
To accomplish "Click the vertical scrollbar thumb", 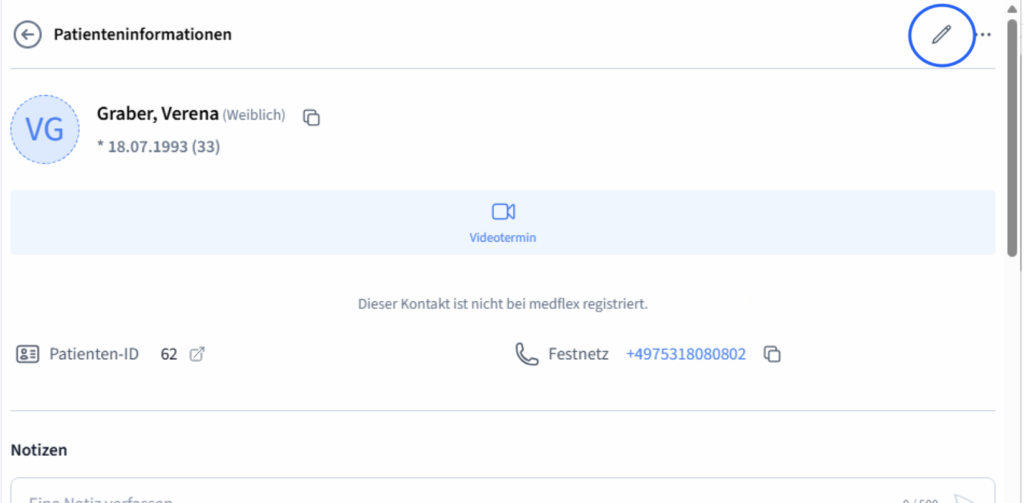I will pyautogui.click(x=1012, y=137).
